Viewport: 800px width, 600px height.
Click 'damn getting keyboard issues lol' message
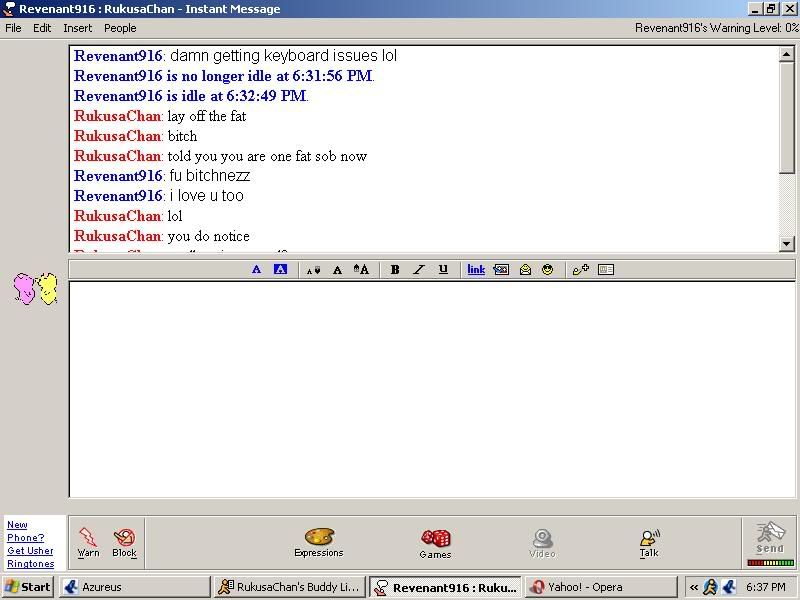point(283,56)
